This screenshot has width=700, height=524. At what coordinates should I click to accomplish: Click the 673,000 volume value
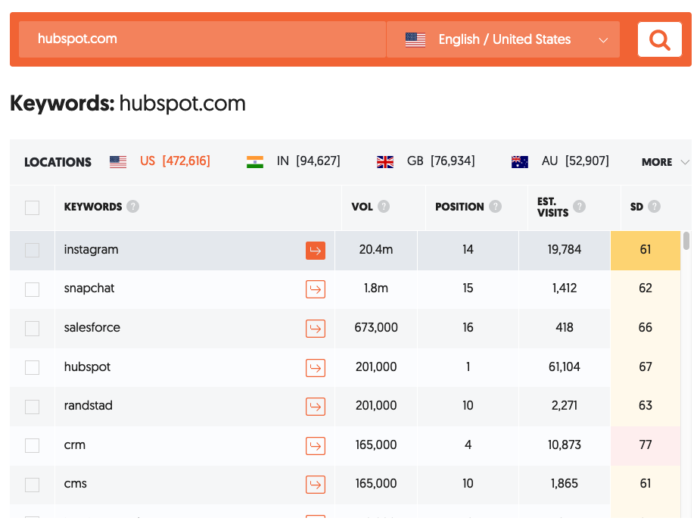pyautogui.click(x=376, y=328)
